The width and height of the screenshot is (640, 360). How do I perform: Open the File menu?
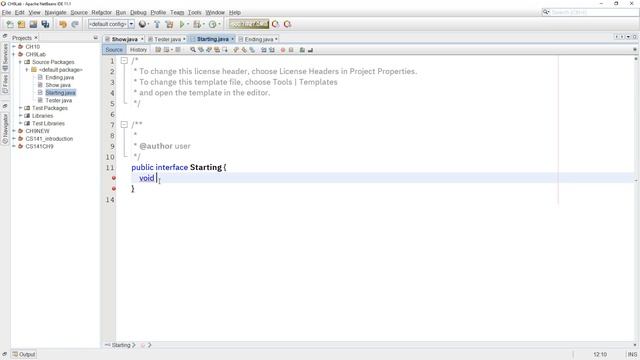pos(6,13)
